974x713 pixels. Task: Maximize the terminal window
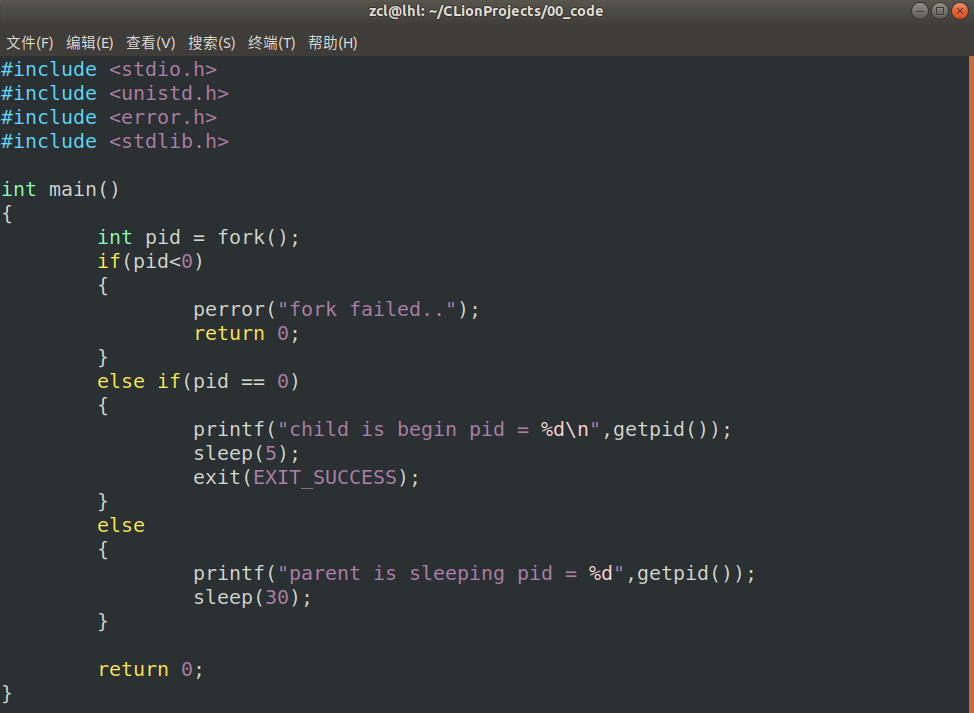coord(939,11)
